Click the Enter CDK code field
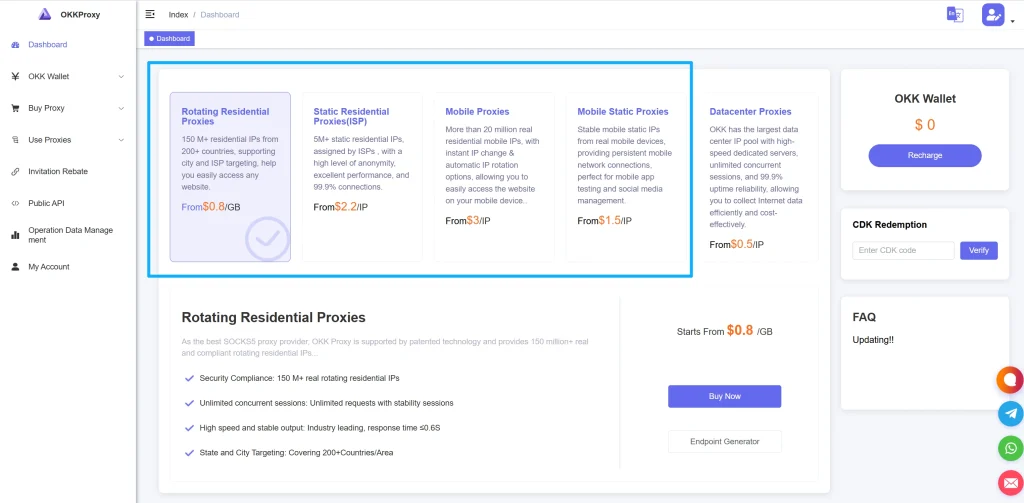Image resolution: width=1024 pixels, height=503 pixels. [903, 250]
